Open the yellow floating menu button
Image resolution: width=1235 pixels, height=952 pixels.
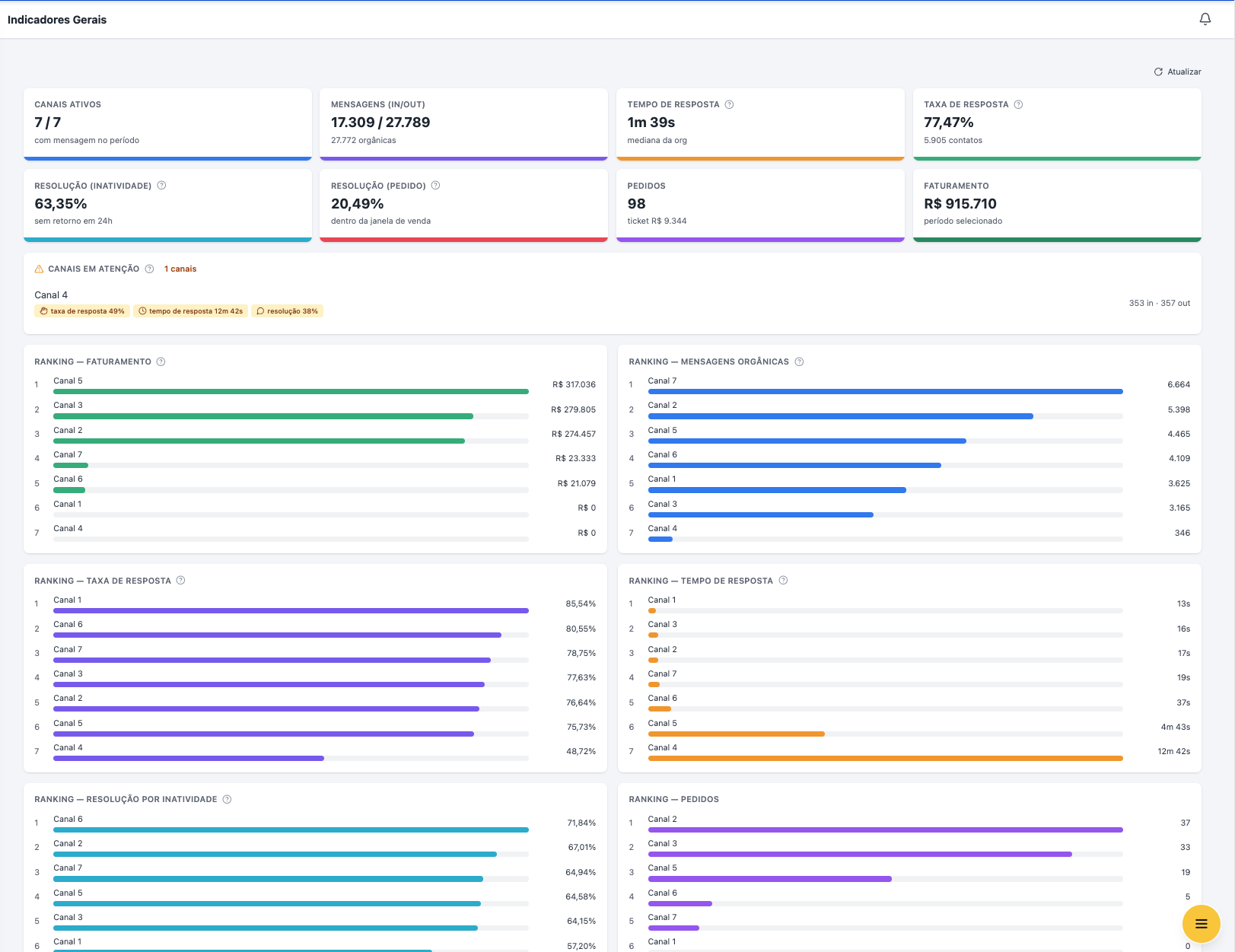click(x=1202, y=924)
